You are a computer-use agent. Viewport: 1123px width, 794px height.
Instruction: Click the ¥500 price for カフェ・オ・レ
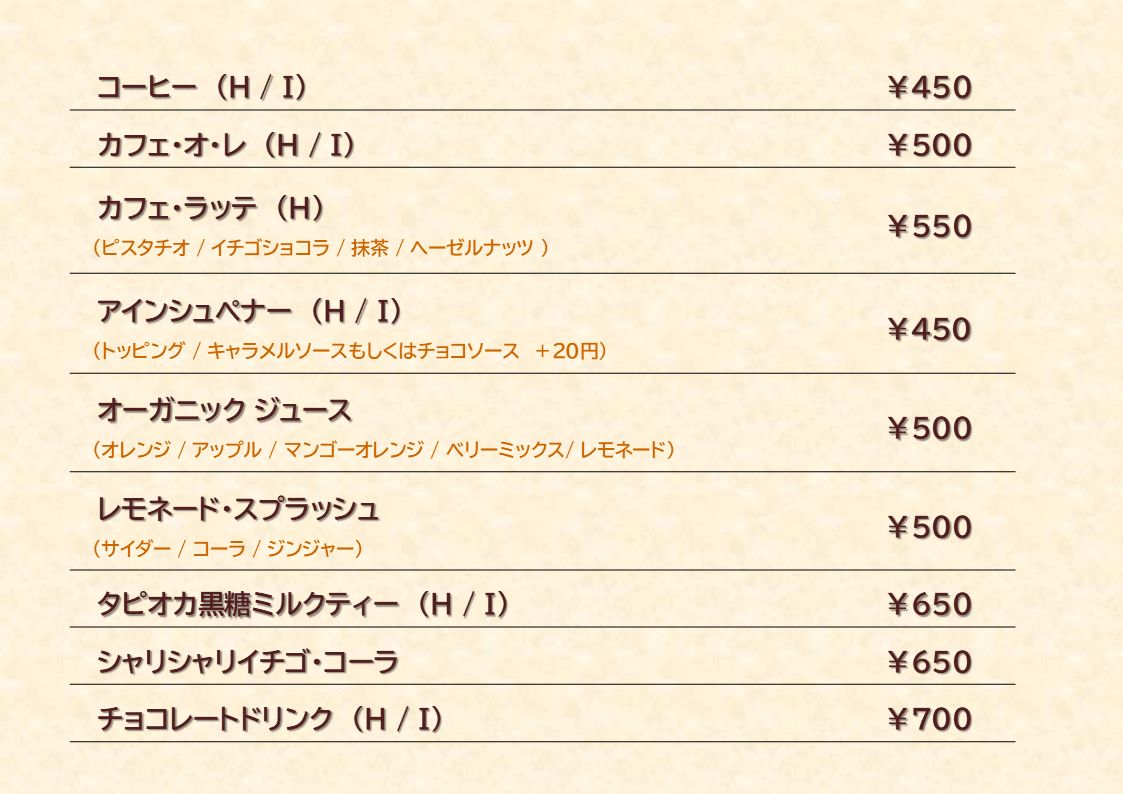929,146
